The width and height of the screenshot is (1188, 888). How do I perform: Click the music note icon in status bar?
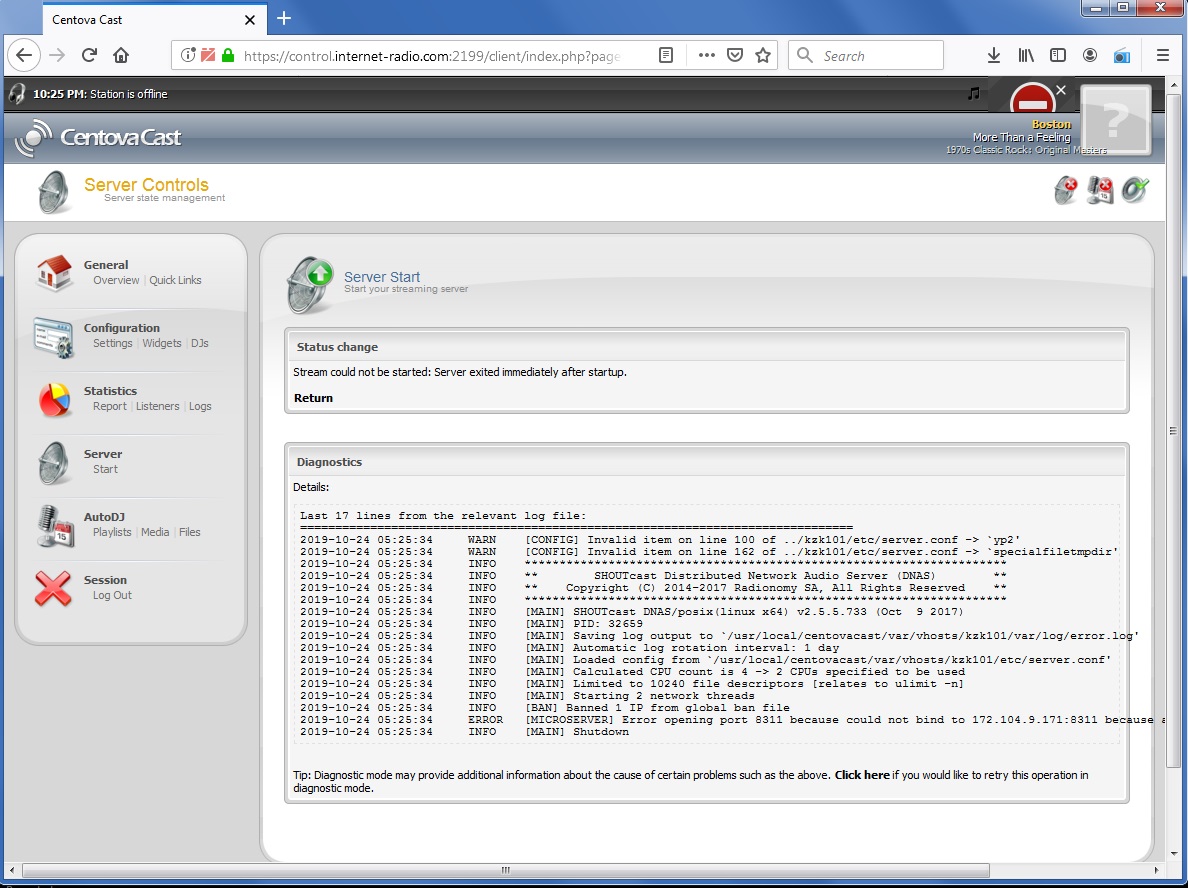974,94
